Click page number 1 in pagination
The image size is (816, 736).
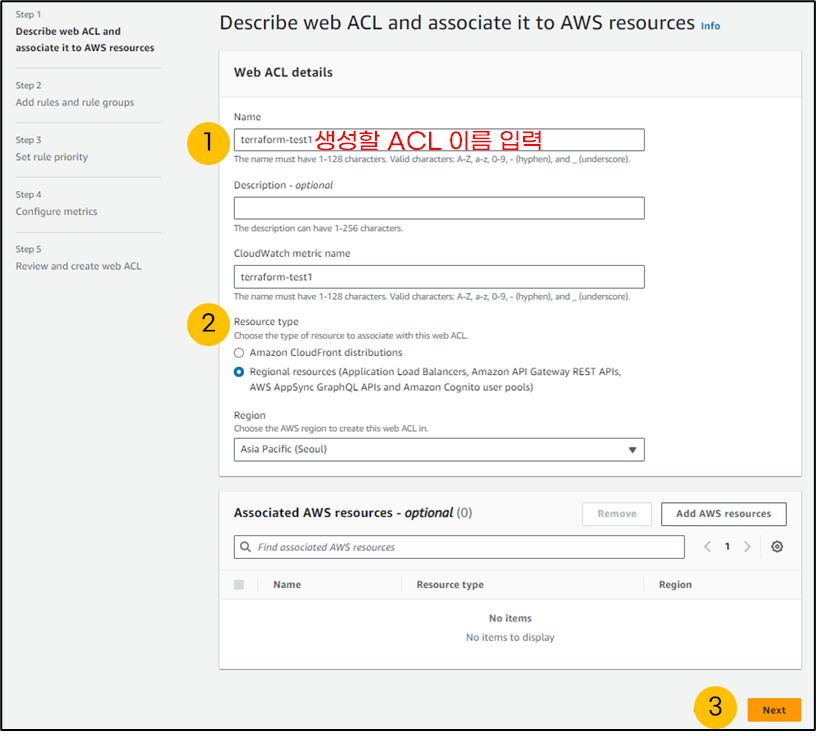point(727,547)
